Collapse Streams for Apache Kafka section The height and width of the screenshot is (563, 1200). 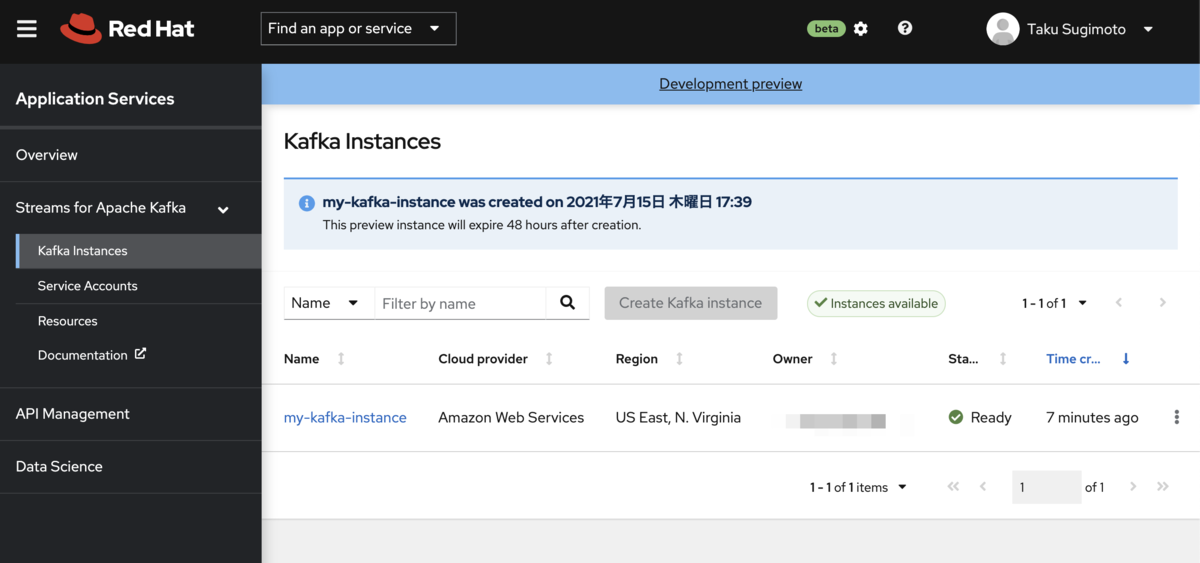click(130, 208)
